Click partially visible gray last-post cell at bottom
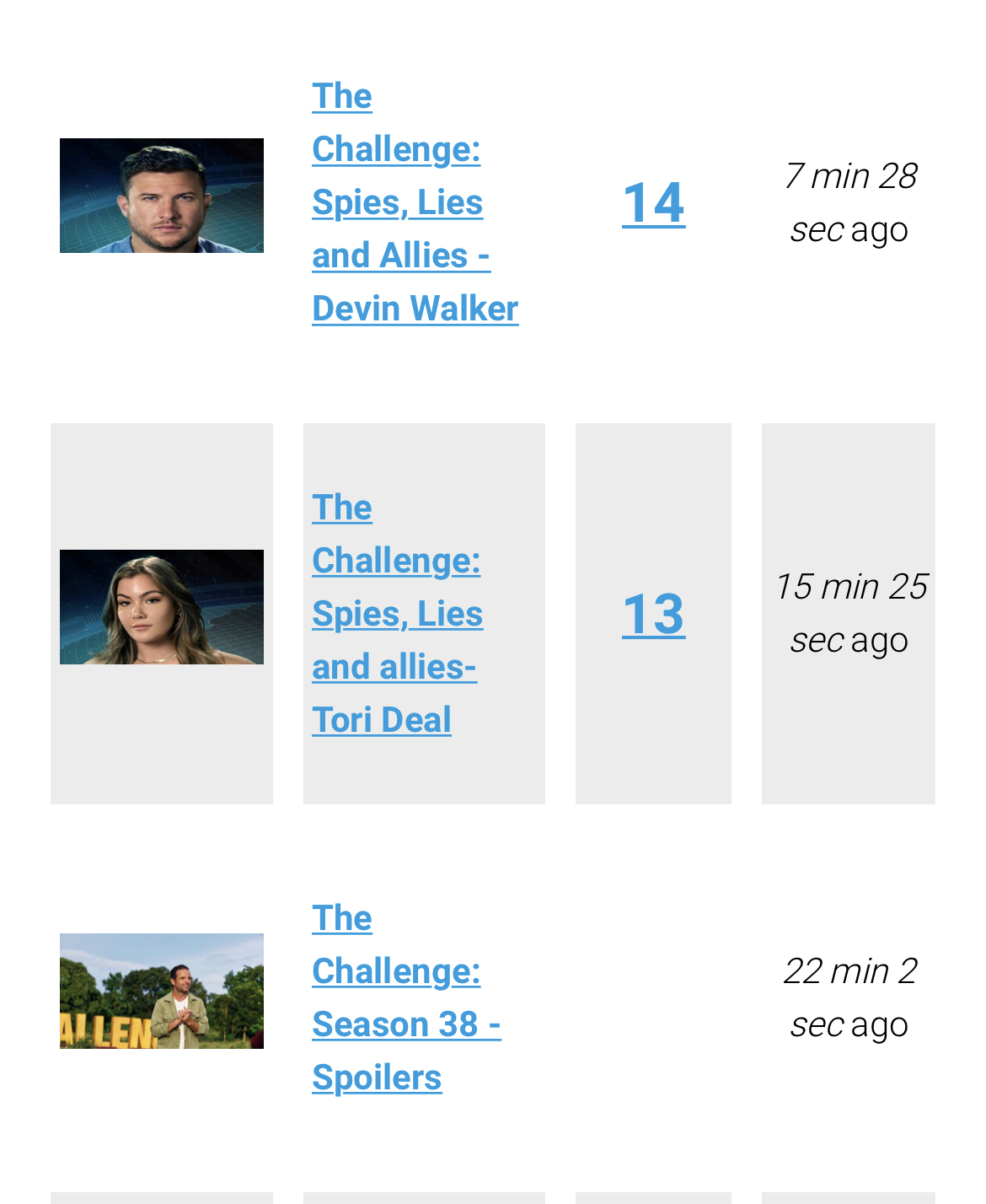Viewport: 986px width, 1204px height. pyautogui.click(x=849, y=1198)
